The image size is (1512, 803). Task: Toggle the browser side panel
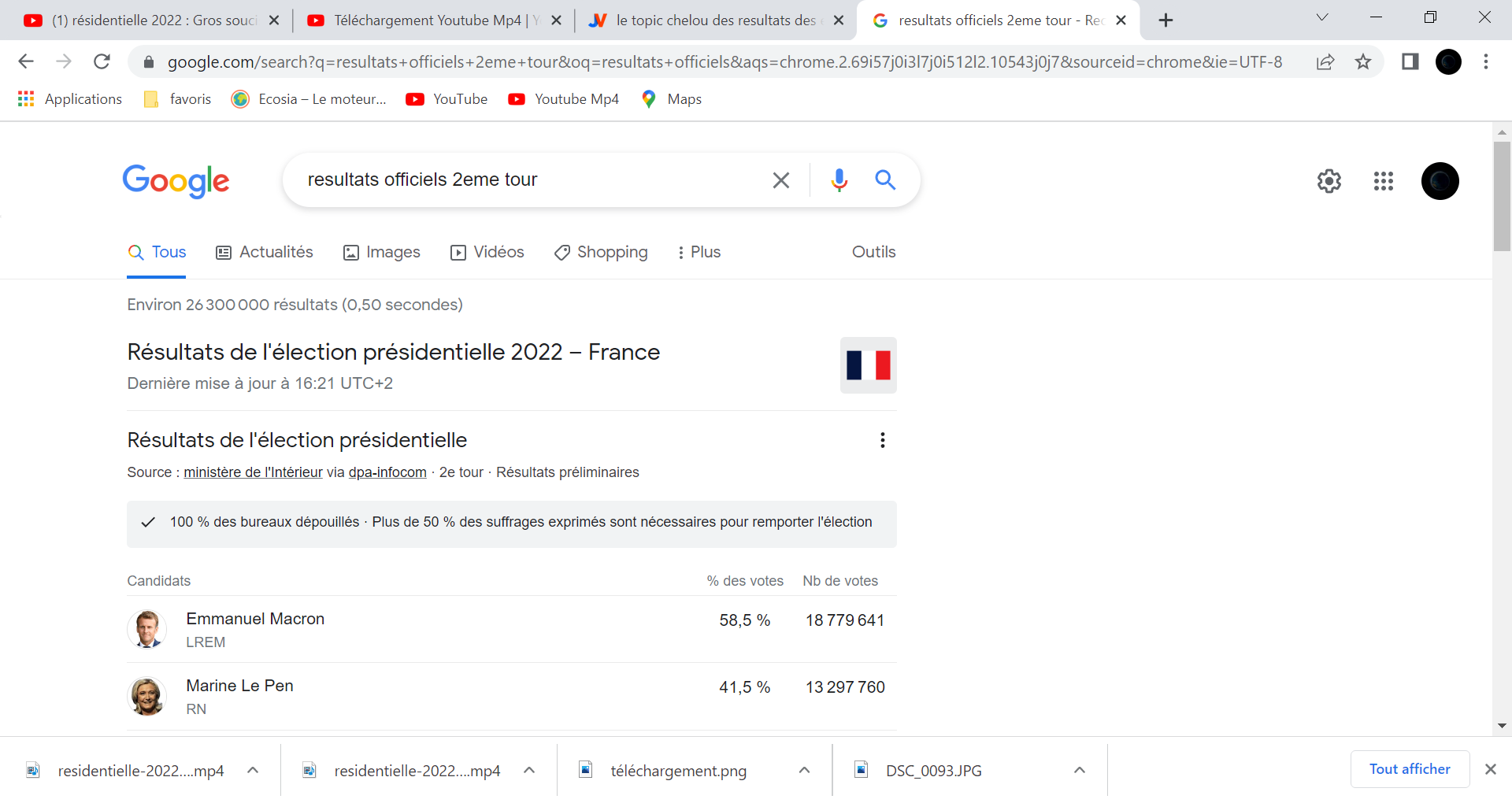(x=1410, y=61)
